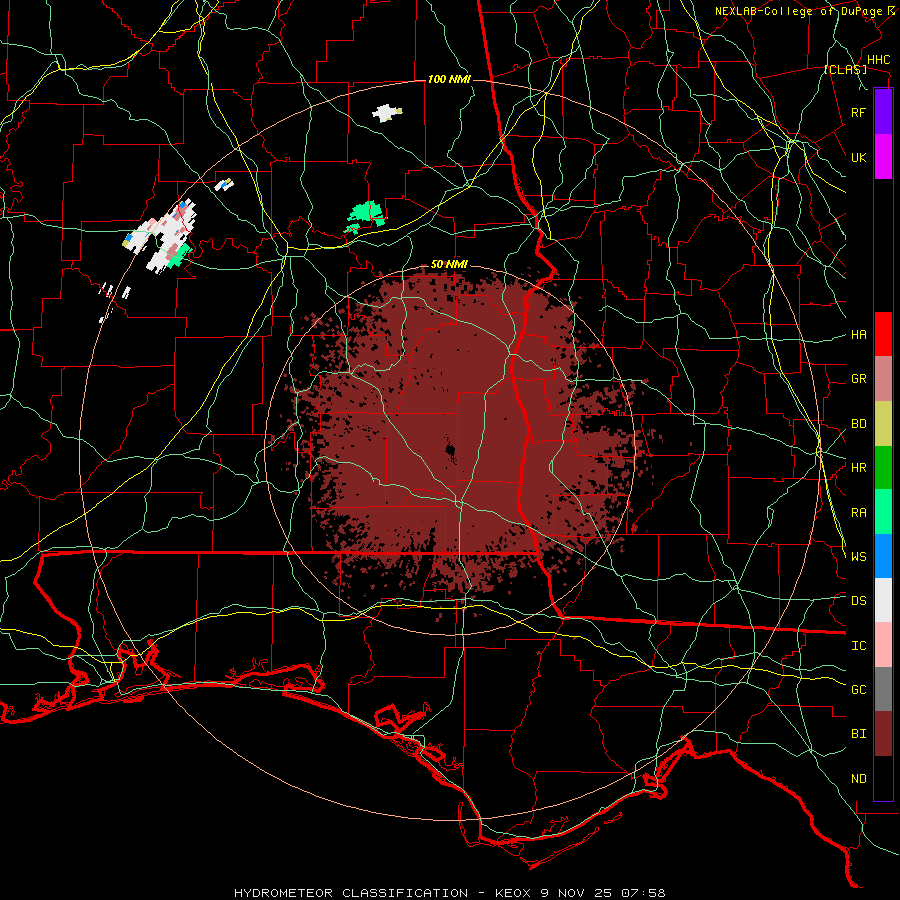Pick the RA light green legend swatch
Screen dimensions: 900x900
coord(883,511)
